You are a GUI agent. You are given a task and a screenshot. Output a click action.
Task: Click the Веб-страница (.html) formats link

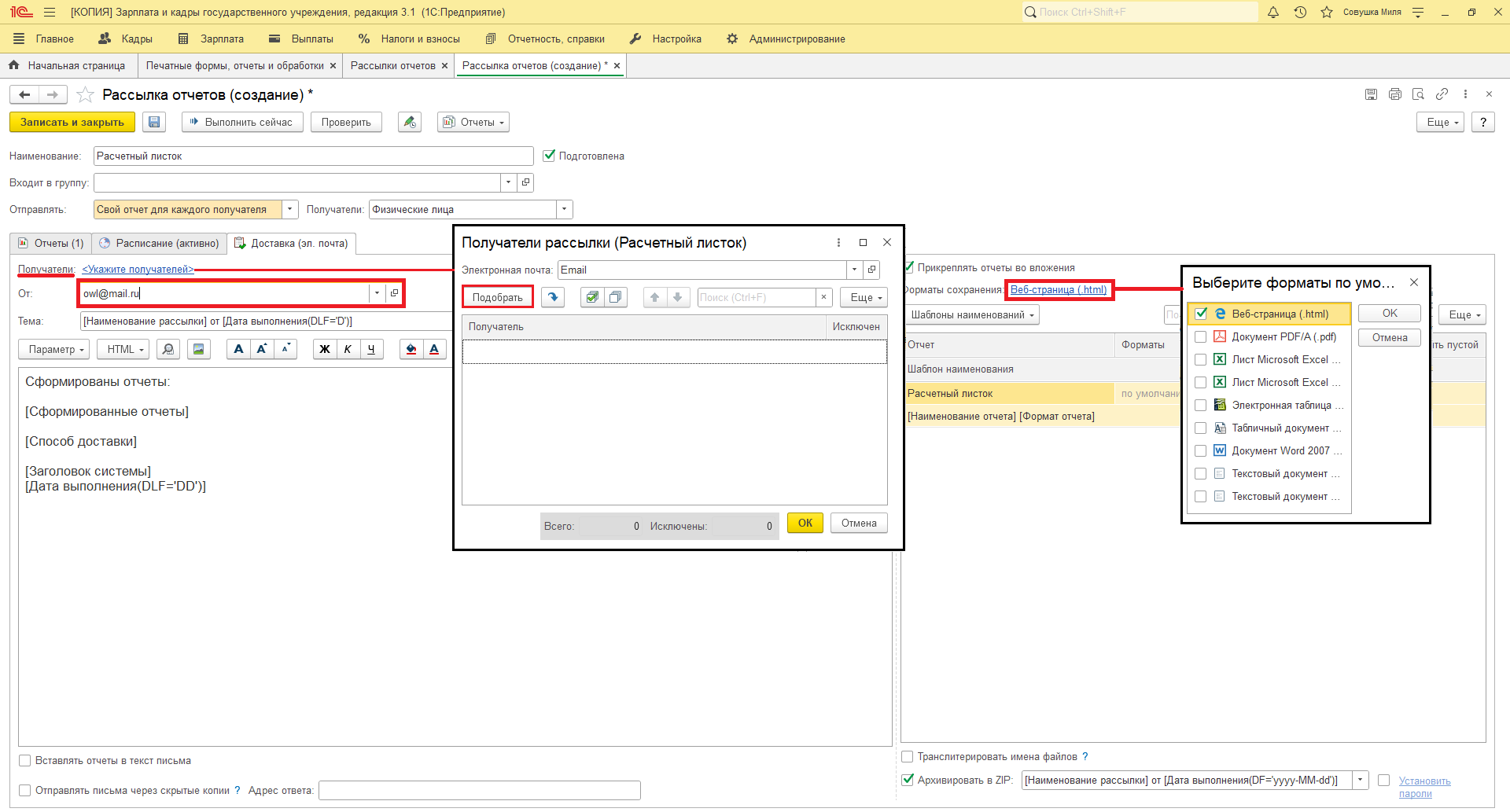tap(1058, 289)
